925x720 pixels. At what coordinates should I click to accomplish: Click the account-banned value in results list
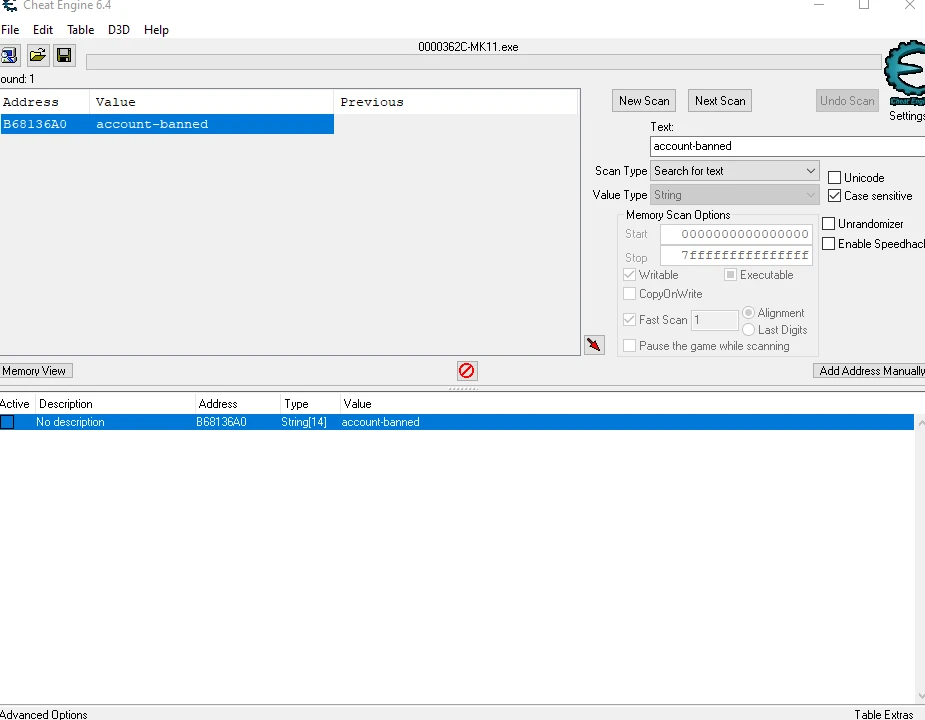(x=152, y=124)
